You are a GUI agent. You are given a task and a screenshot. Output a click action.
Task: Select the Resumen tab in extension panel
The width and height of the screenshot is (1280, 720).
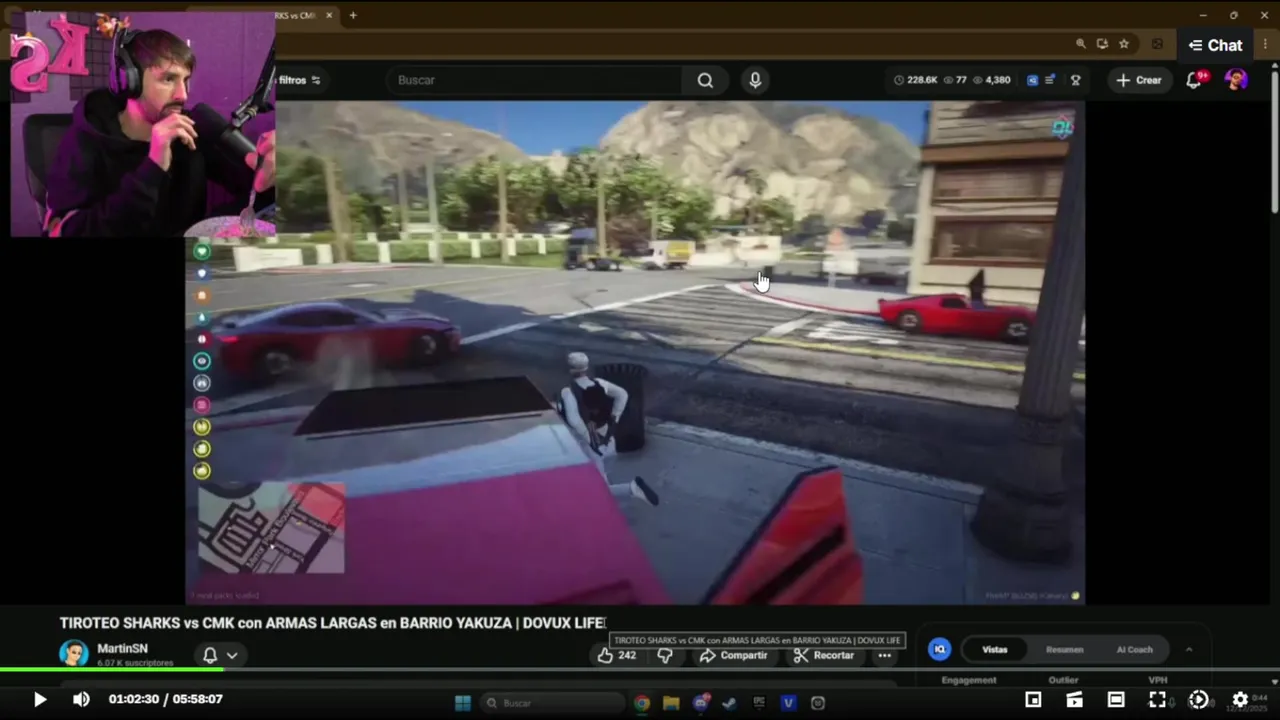pos(1064,649)
